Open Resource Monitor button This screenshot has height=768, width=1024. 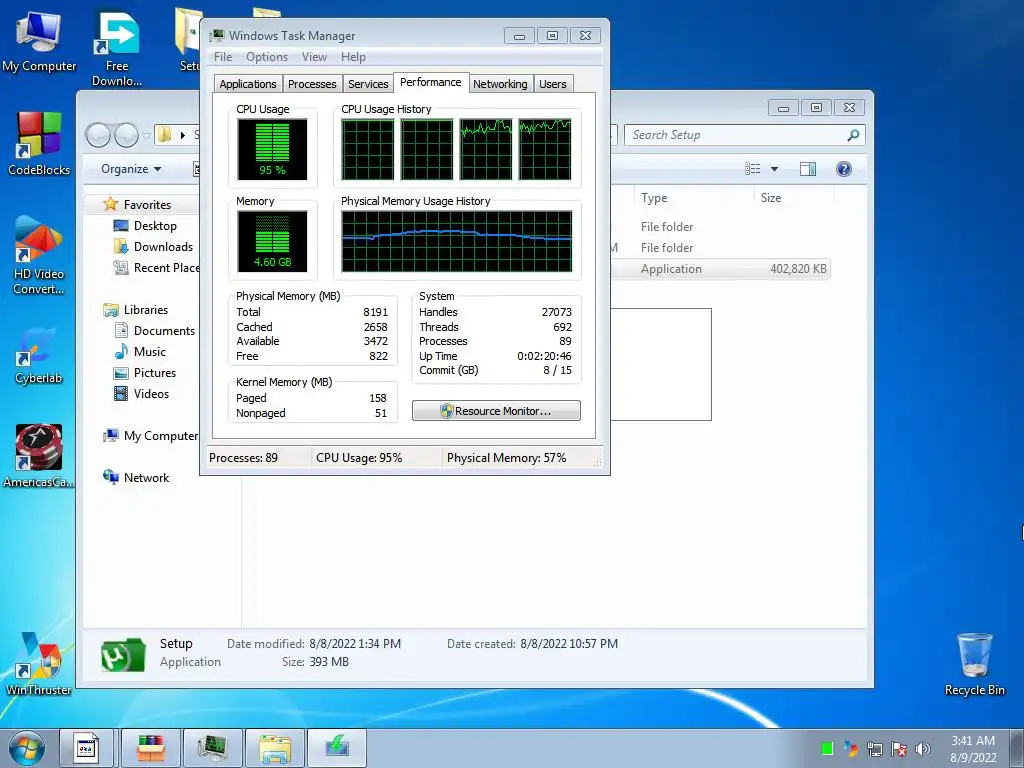coord(496,411)
